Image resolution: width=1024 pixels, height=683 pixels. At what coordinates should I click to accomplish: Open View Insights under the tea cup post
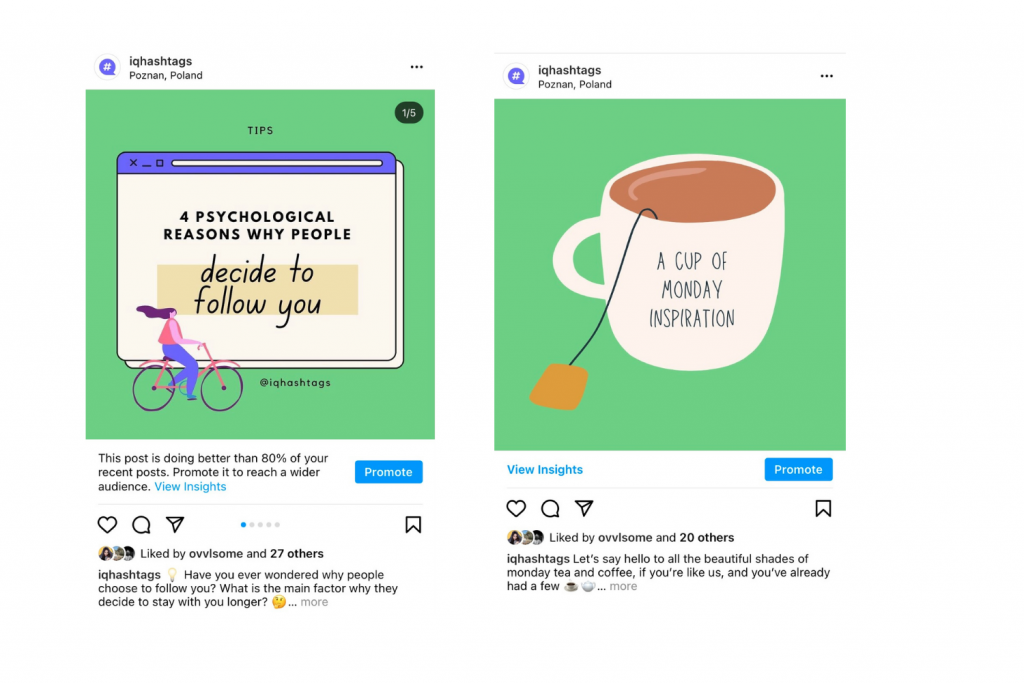click(545, 469)
